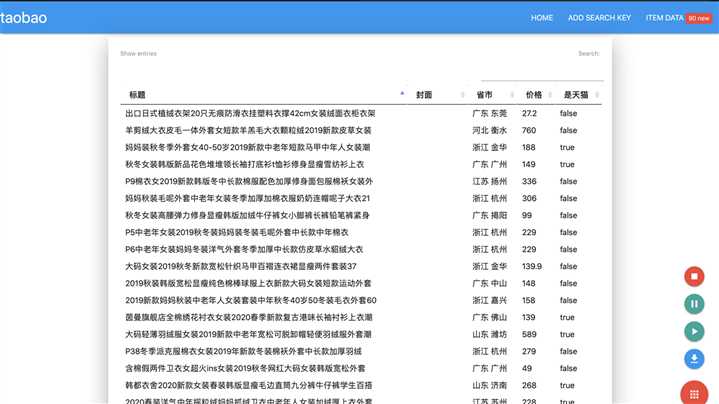Click price cell 139.9

pos(532,266)
